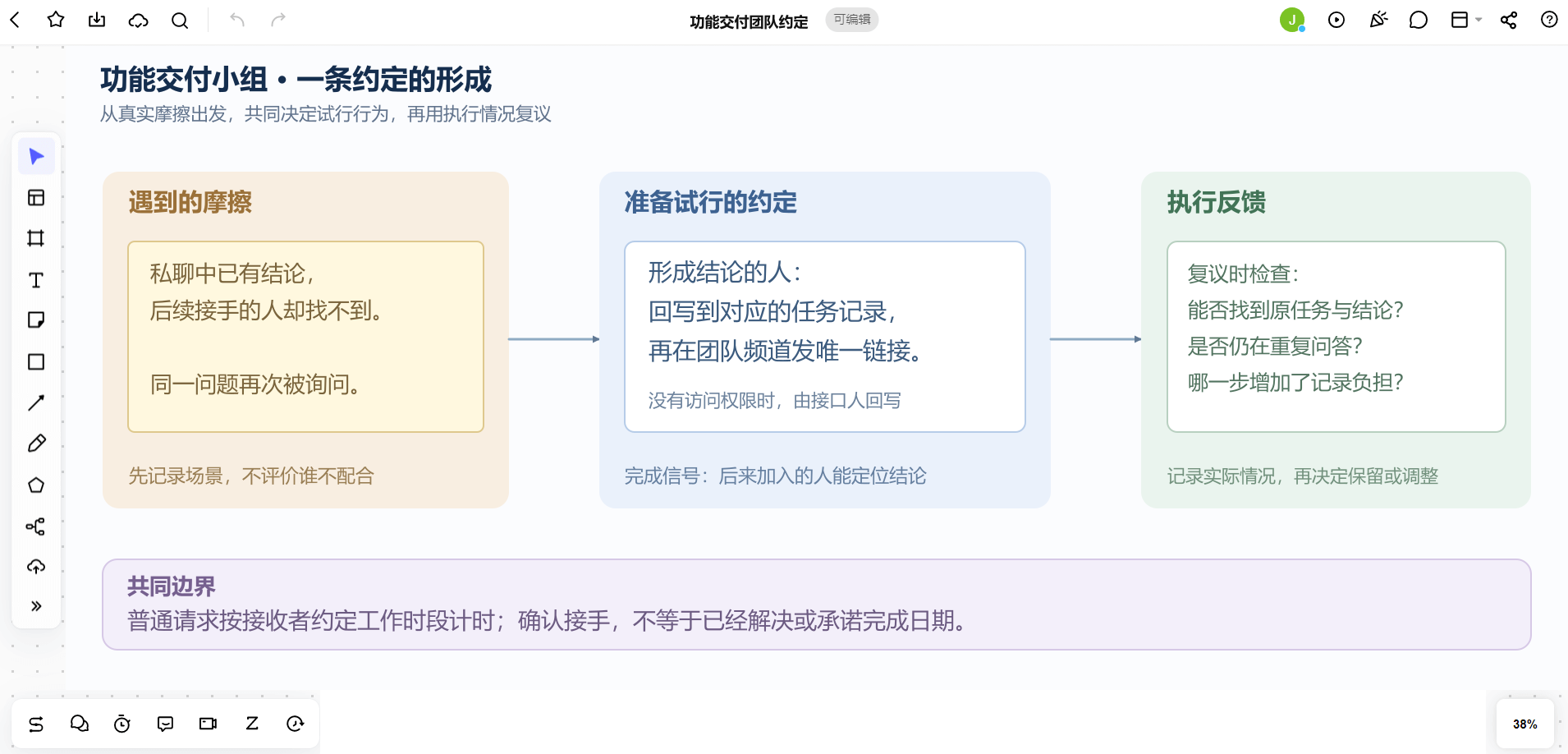Select the white box 形成结论的人
1568x754 pixels.
(825, 337)
